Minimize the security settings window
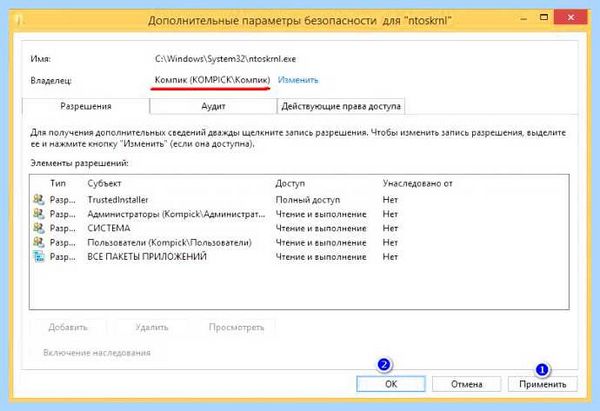The image size is (600, 411). pyautogui.click(x=524, y=18)
